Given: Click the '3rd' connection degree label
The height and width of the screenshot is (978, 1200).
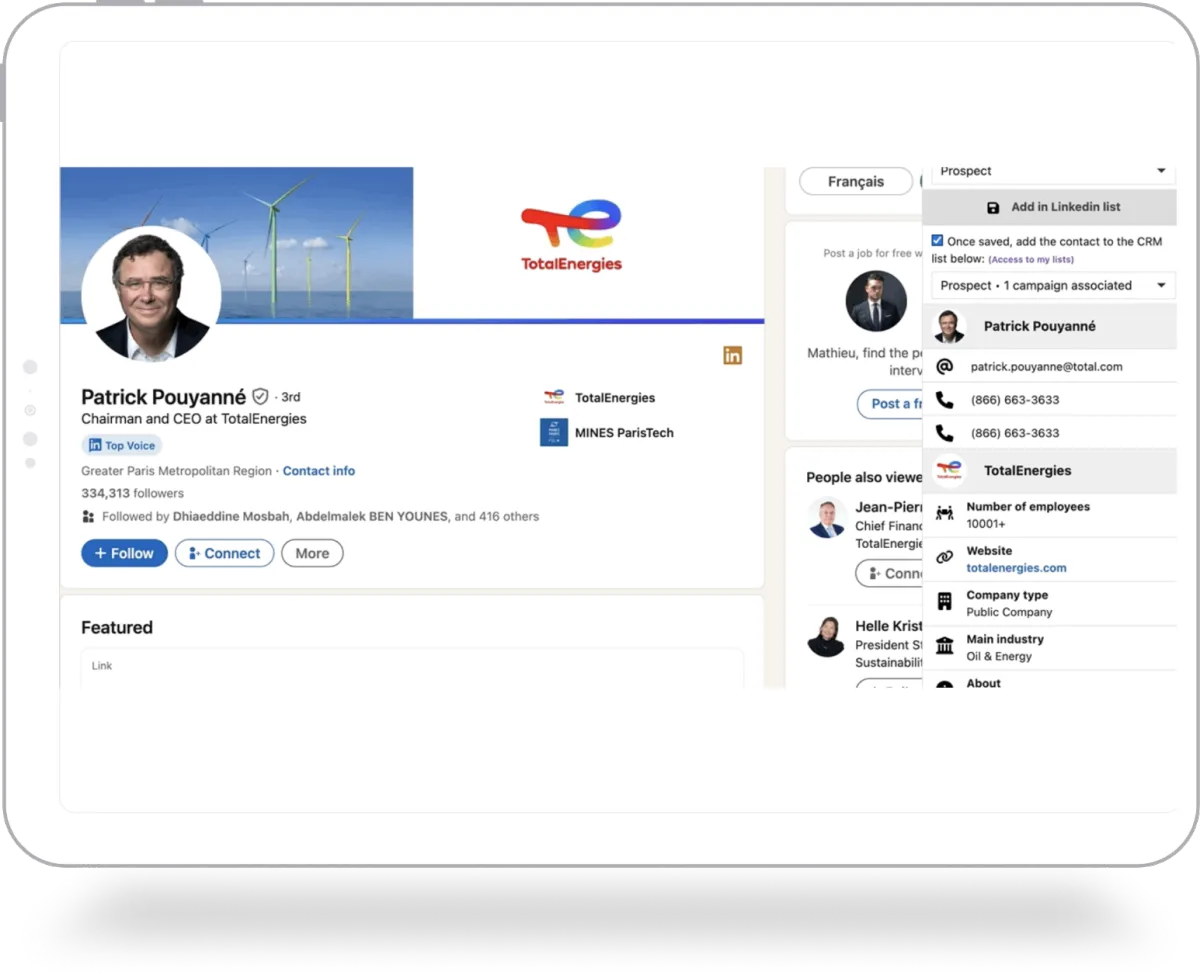Looking at the screenshot, I should coord(290,397).
